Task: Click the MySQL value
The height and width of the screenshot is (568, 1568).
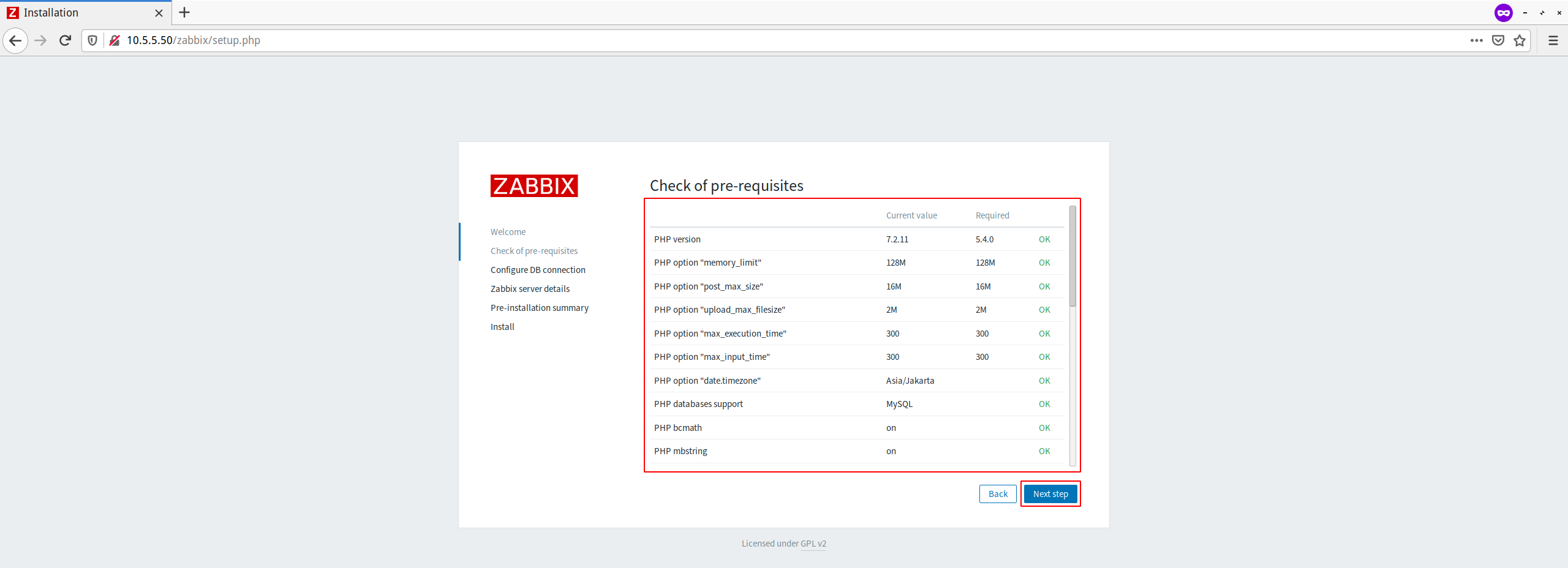Action: click(899, 404)
